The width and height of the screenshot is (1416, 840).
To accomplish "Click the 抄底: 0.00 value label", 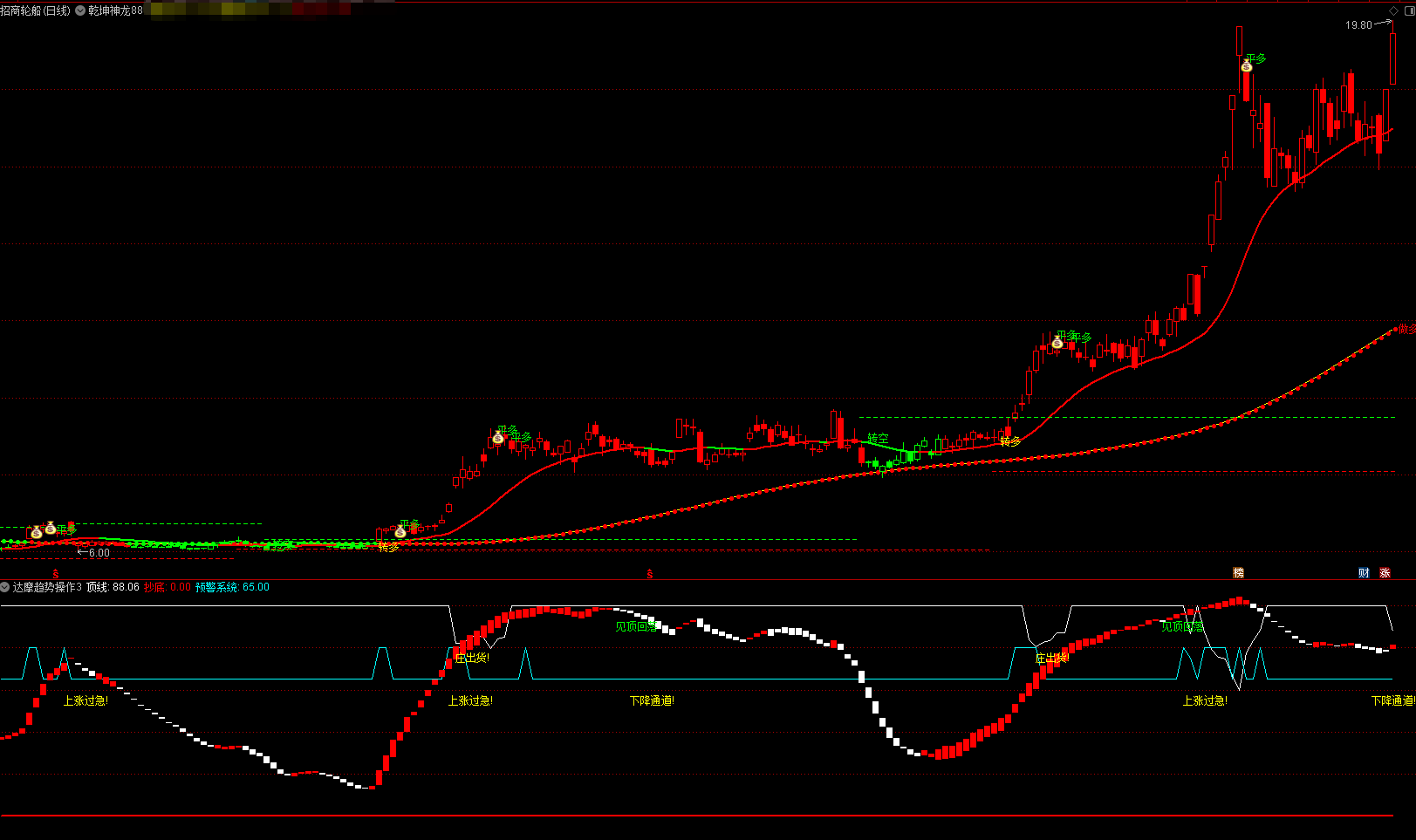I will pos(167,587).
